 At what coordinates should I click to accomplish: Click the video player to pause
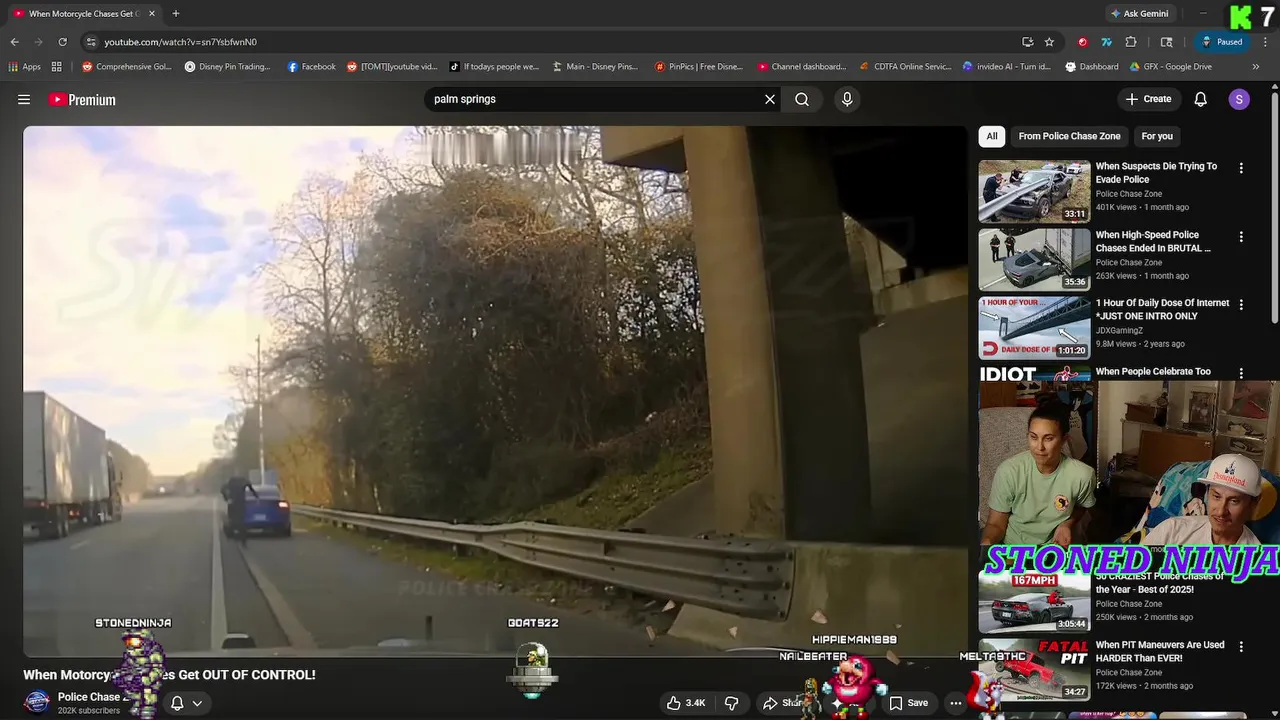[495, 390]
